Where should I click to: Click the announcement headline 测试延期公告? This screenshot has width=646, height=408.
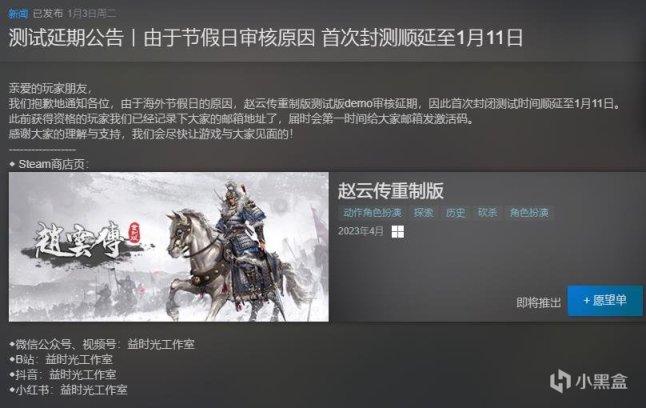66,38
